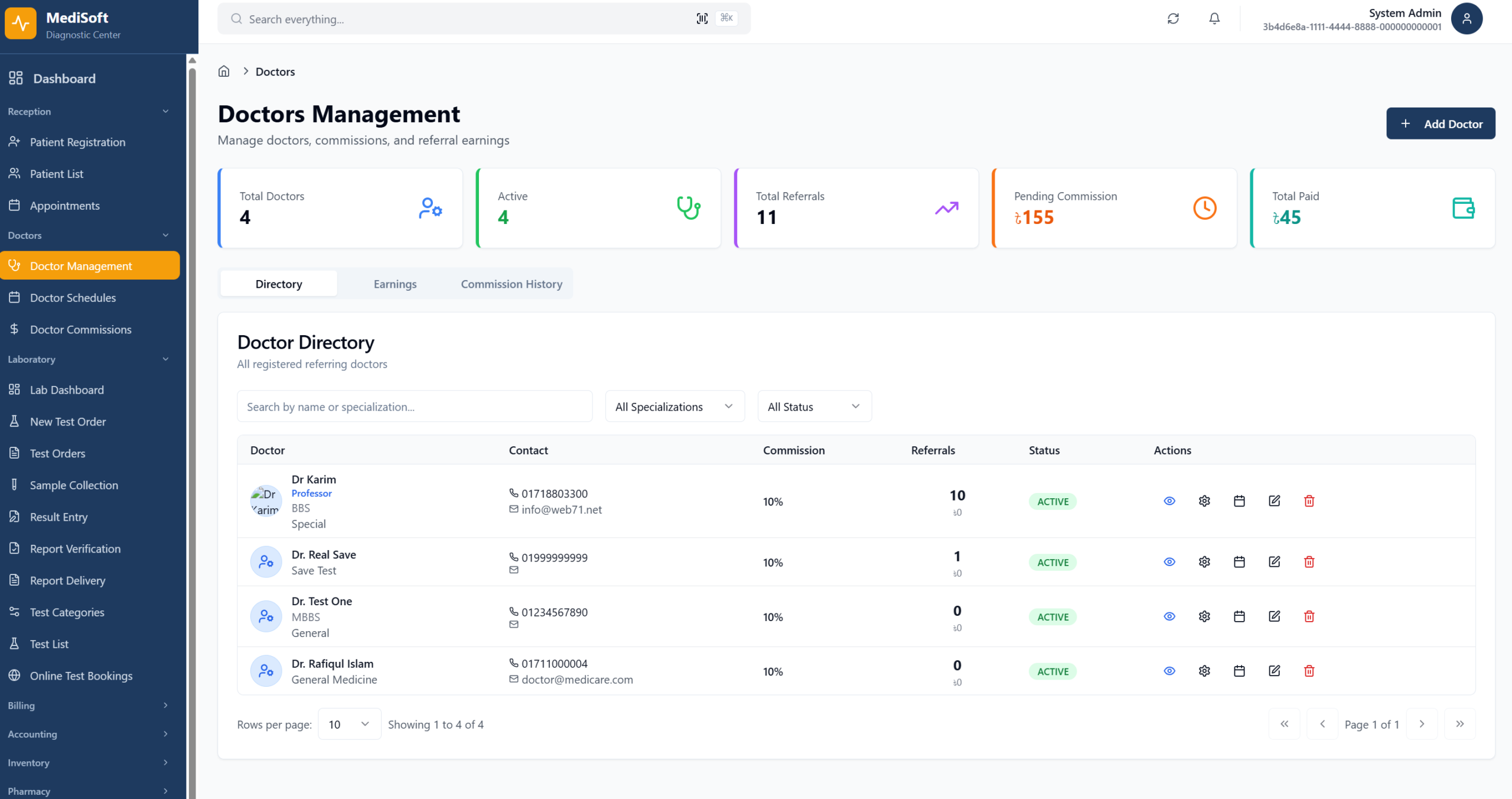Image resolution: width=1512 pixels, height=799 pixels.
Task: Select Doctor Commissions in the sidebar
Action: coord(80,329)
